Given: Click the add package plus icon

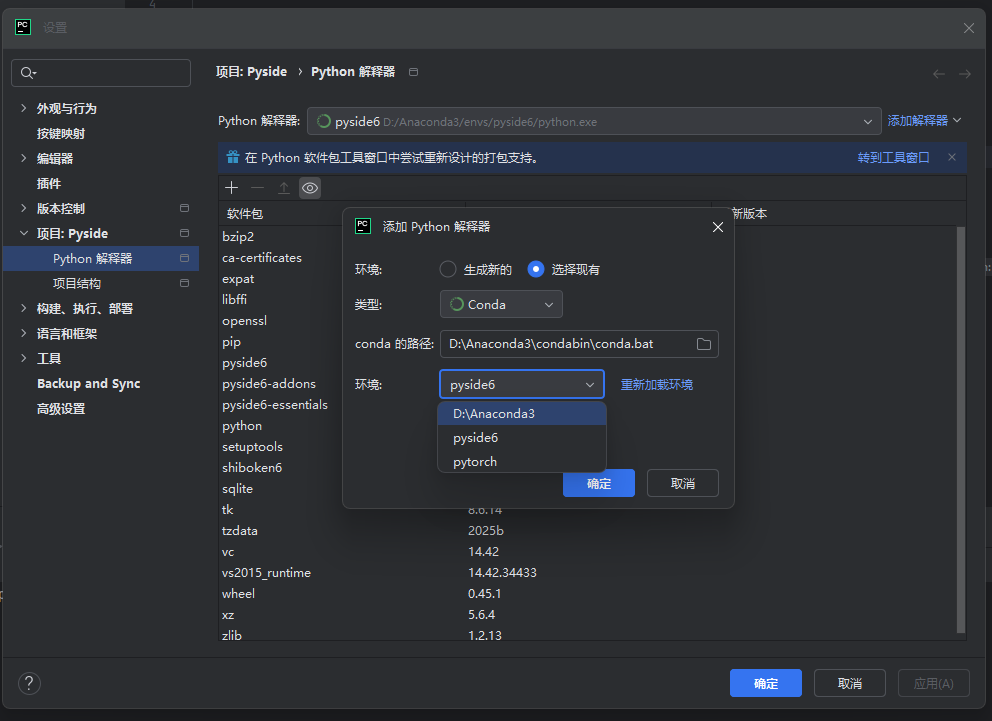Looking at the screenshot, I should (232, 188).
